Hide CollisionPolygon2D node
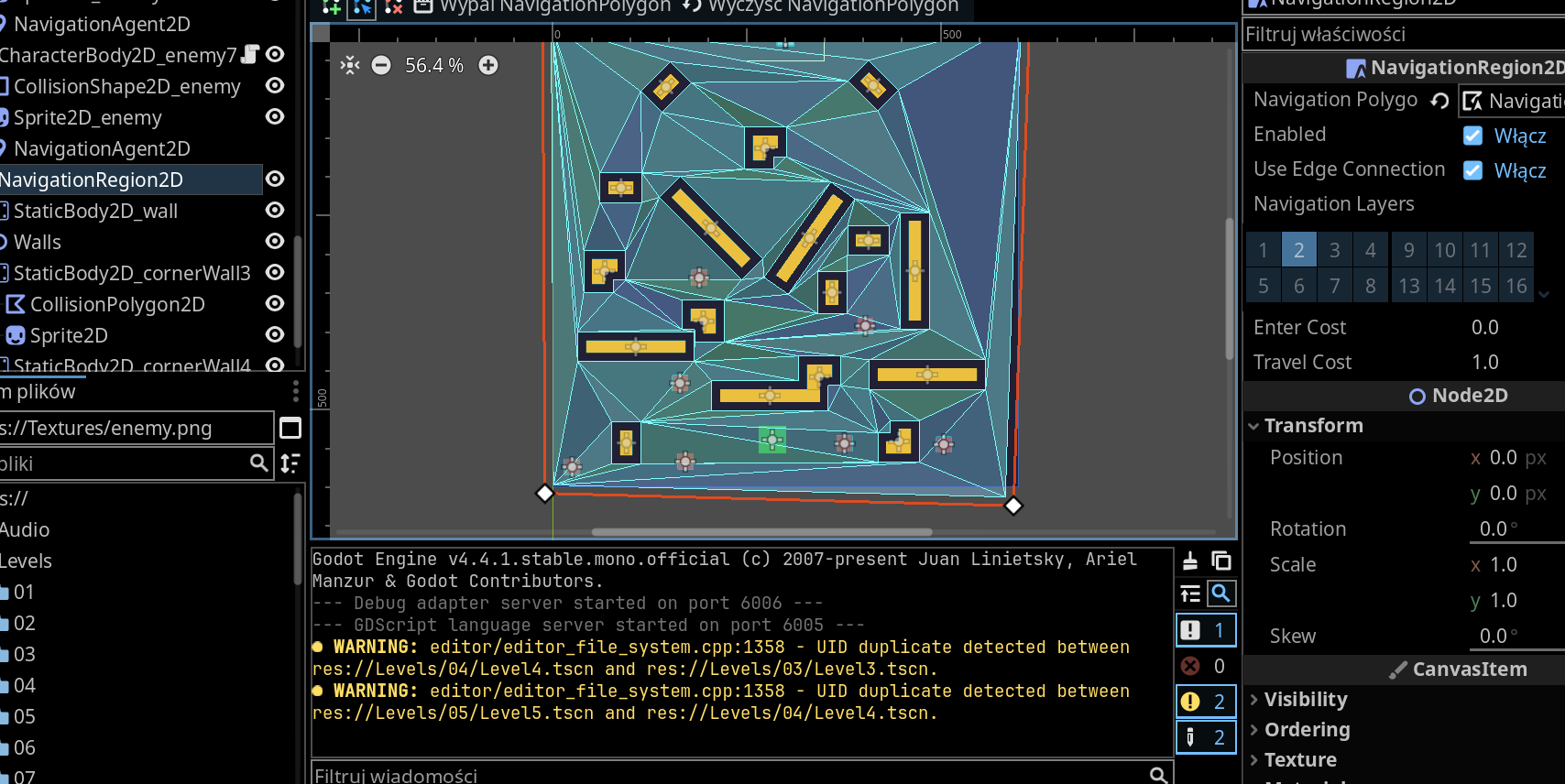 click(x=275, y=304)
